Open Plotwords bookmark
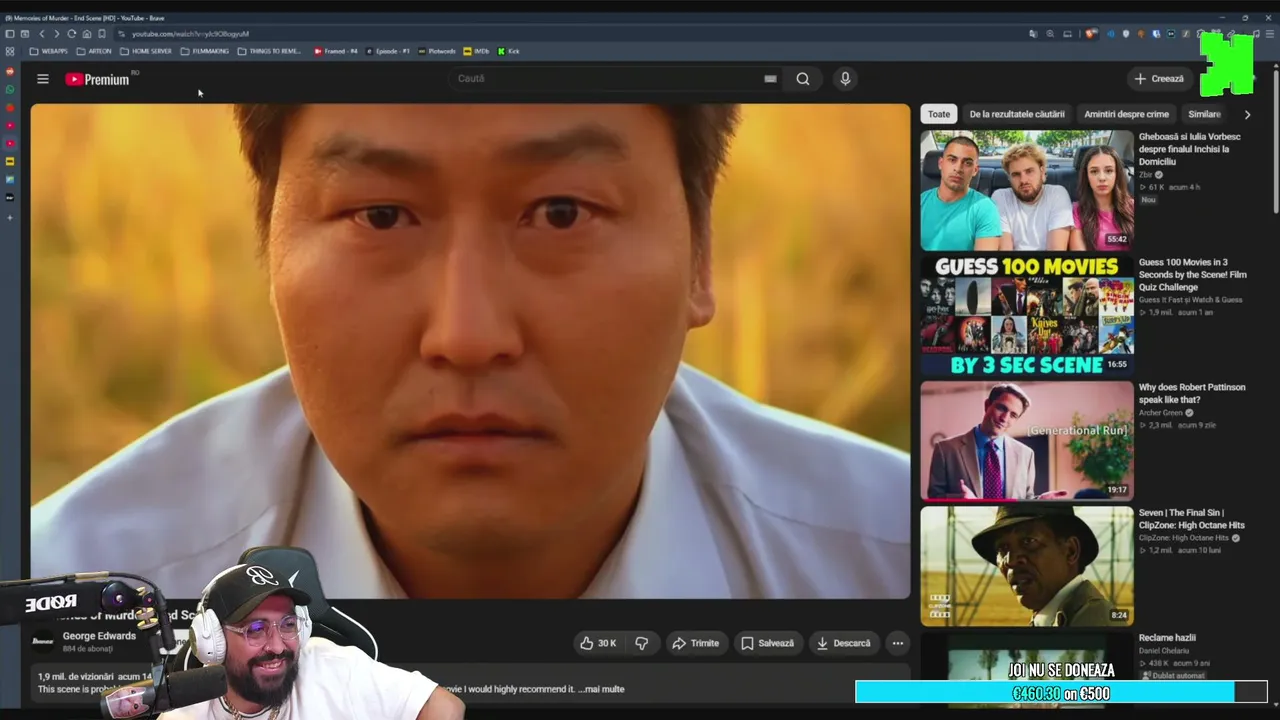The width and height of the screenshot is (1280, 720). pyautogui.click(x=437, y=51)
